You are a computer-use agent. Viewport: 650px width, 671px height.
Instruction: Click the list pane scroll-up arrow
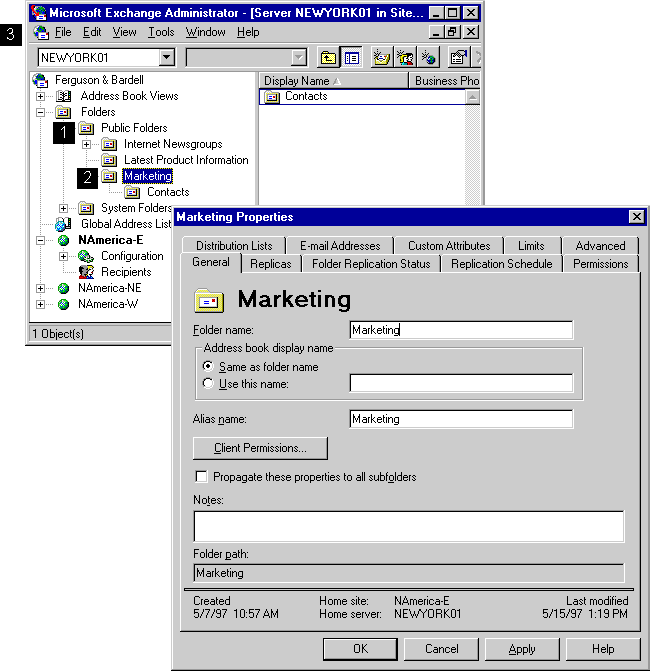tap(472, 98)
